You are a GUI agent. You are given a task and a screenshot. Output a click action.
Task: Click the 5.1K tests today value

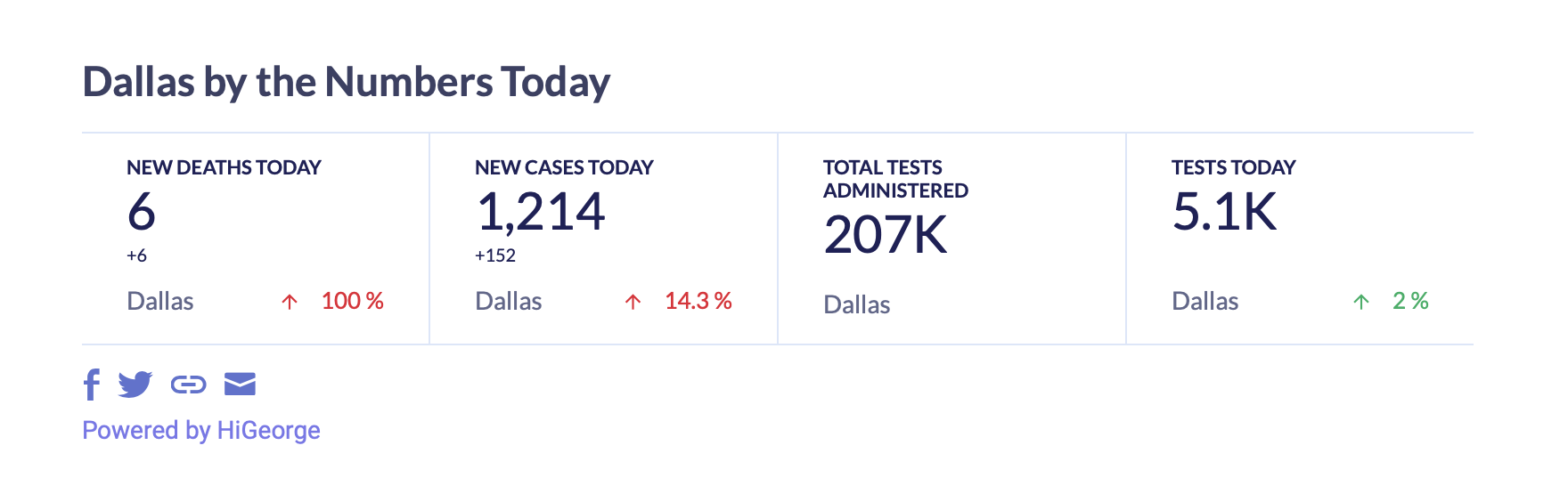1224,212
